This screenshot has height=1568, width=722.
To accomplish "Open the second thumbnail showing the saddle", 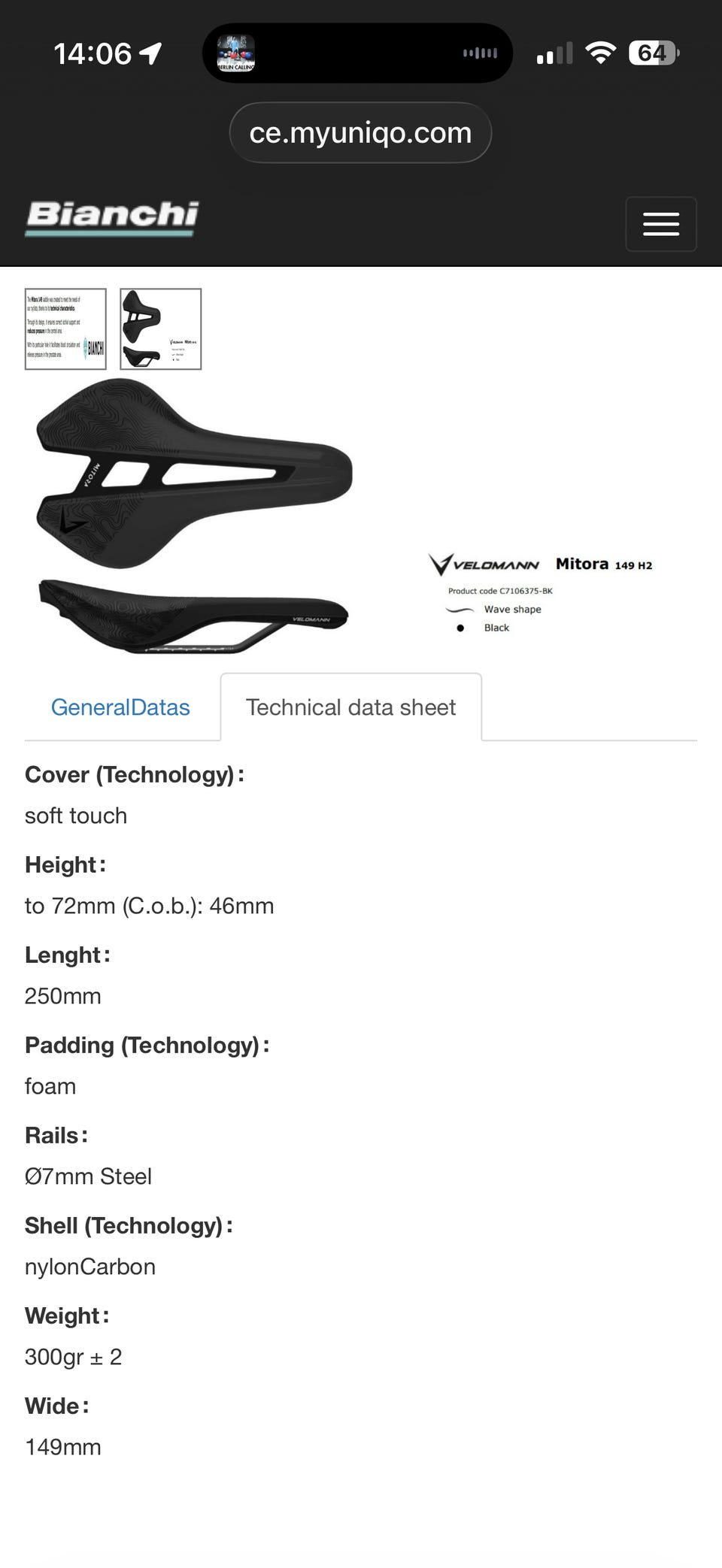I will click(161, 329).
